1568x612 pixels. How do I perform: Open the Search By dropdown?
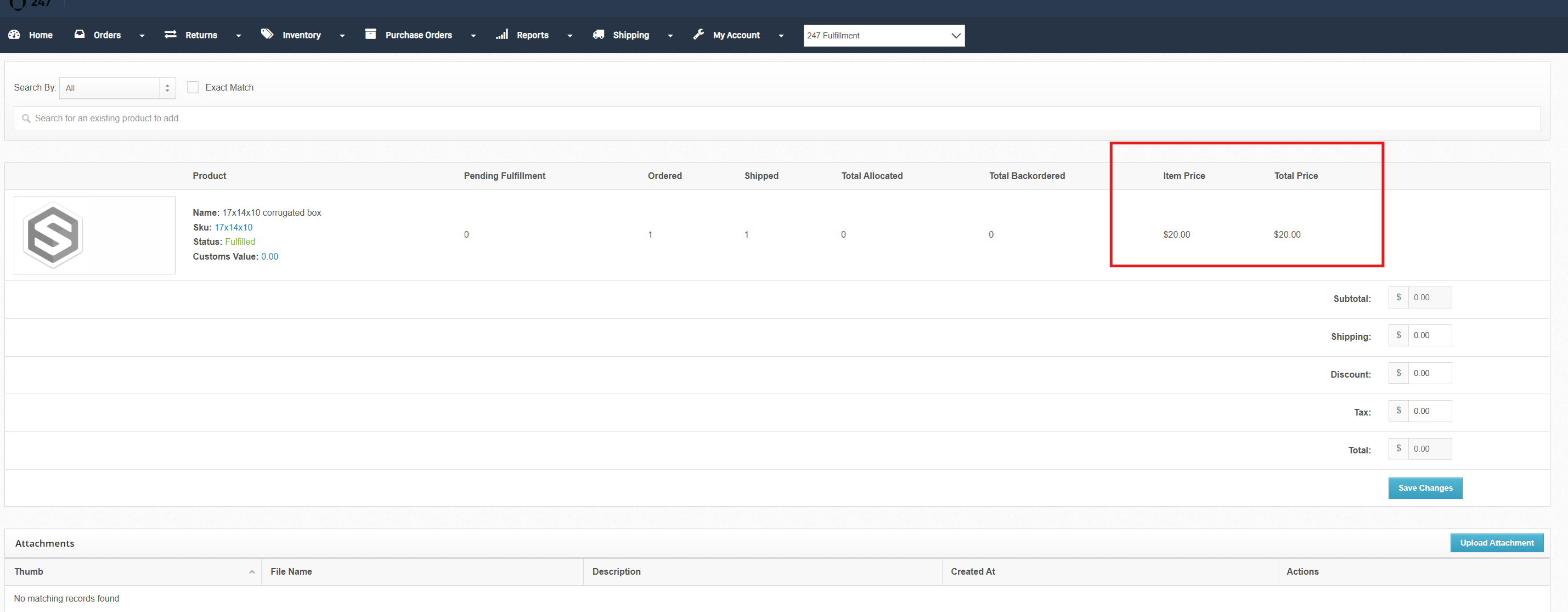[x=117, y=88]
